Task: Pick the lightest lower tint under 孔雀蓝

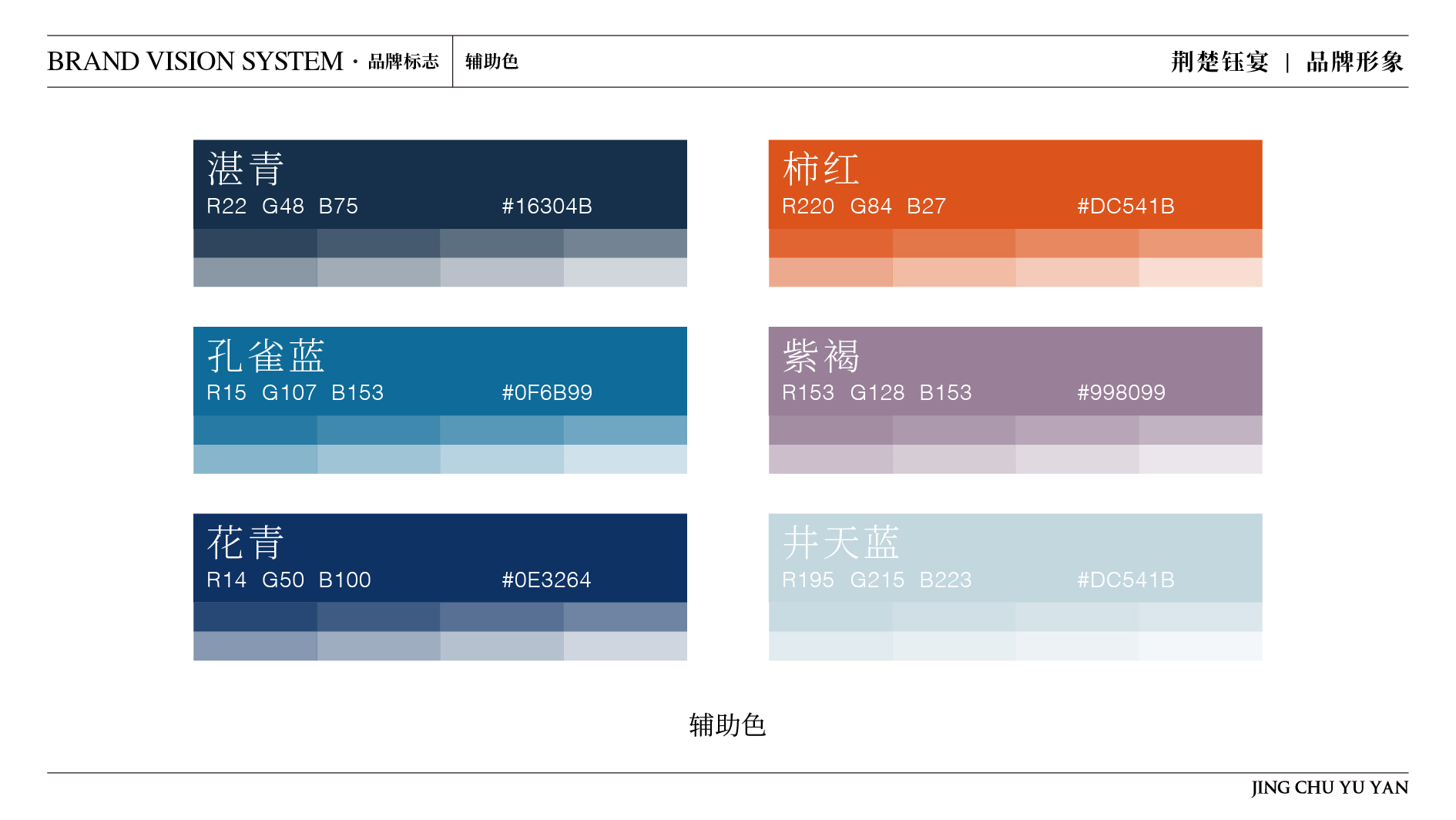Action: 626,460
